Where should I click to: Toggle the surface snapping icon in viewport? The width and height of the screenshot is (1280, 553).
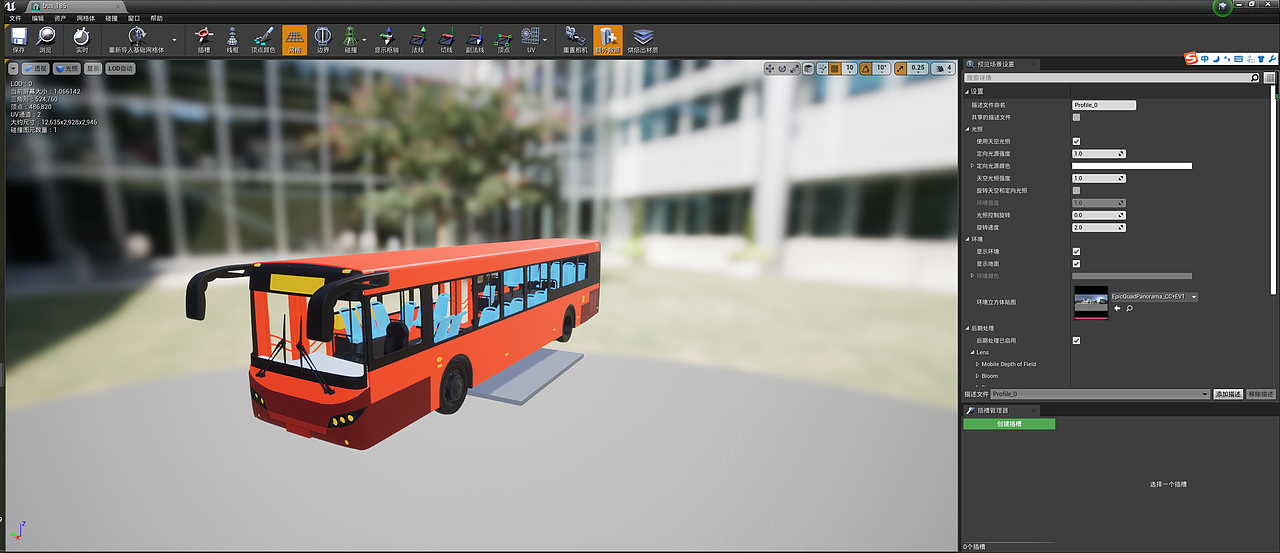(x=822, y=69)
